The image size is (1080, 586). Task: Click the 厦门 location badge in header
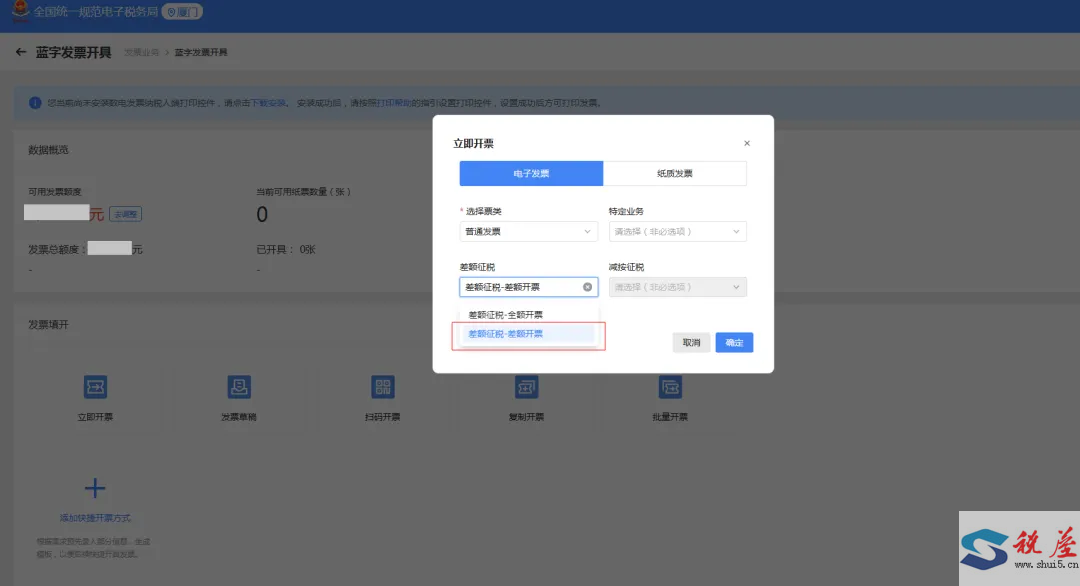182,12
